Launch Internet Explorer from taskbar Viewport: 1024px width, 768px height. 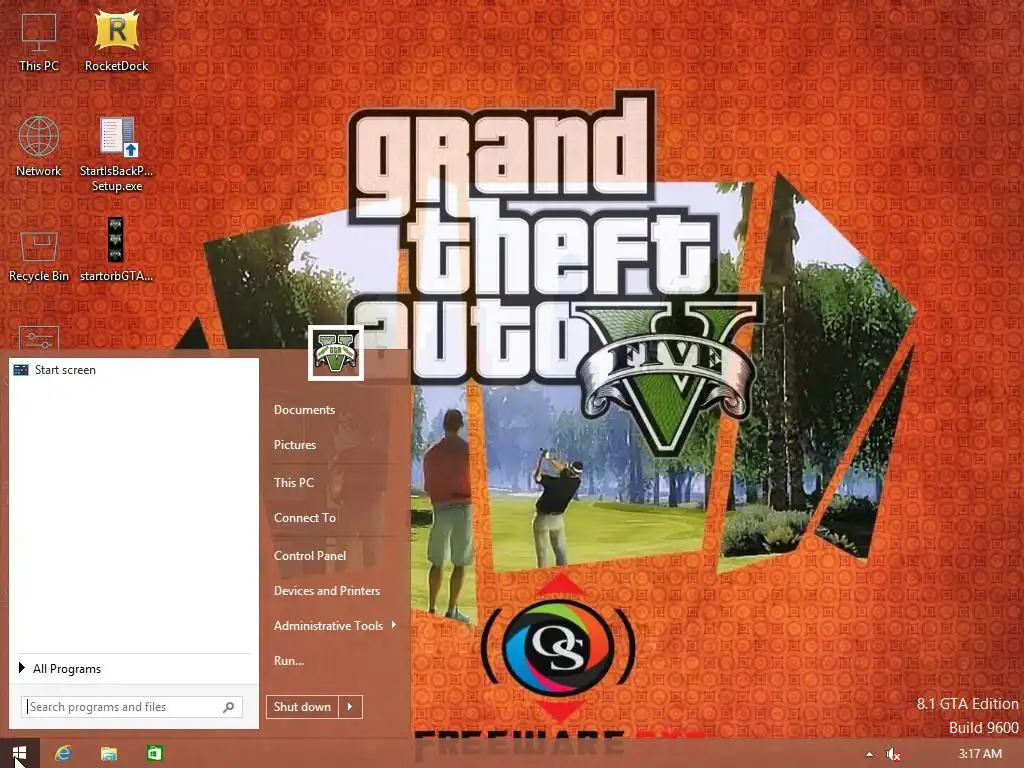[x=63, y=753]
